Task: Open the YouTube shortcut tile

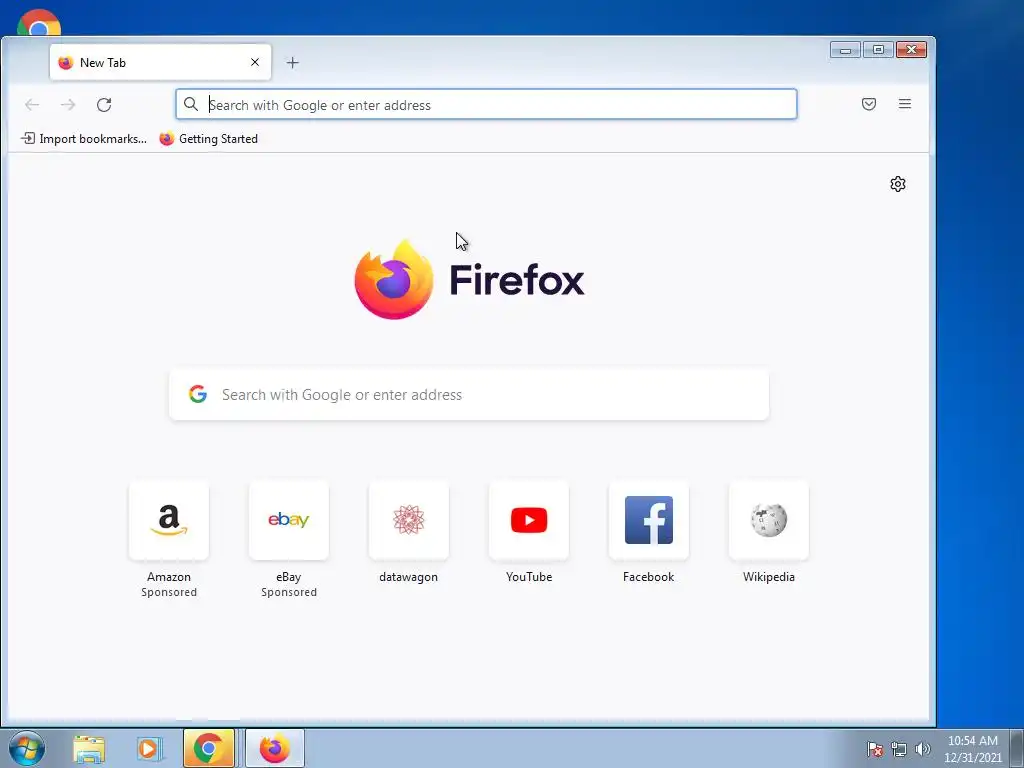Action: 529,520
